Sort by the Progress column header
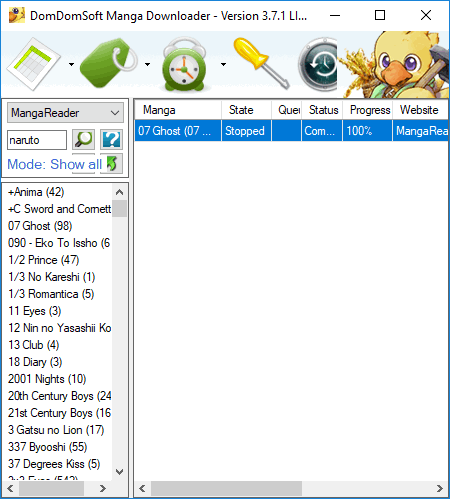Screen dimensions: 450x499 pos(368,110)
